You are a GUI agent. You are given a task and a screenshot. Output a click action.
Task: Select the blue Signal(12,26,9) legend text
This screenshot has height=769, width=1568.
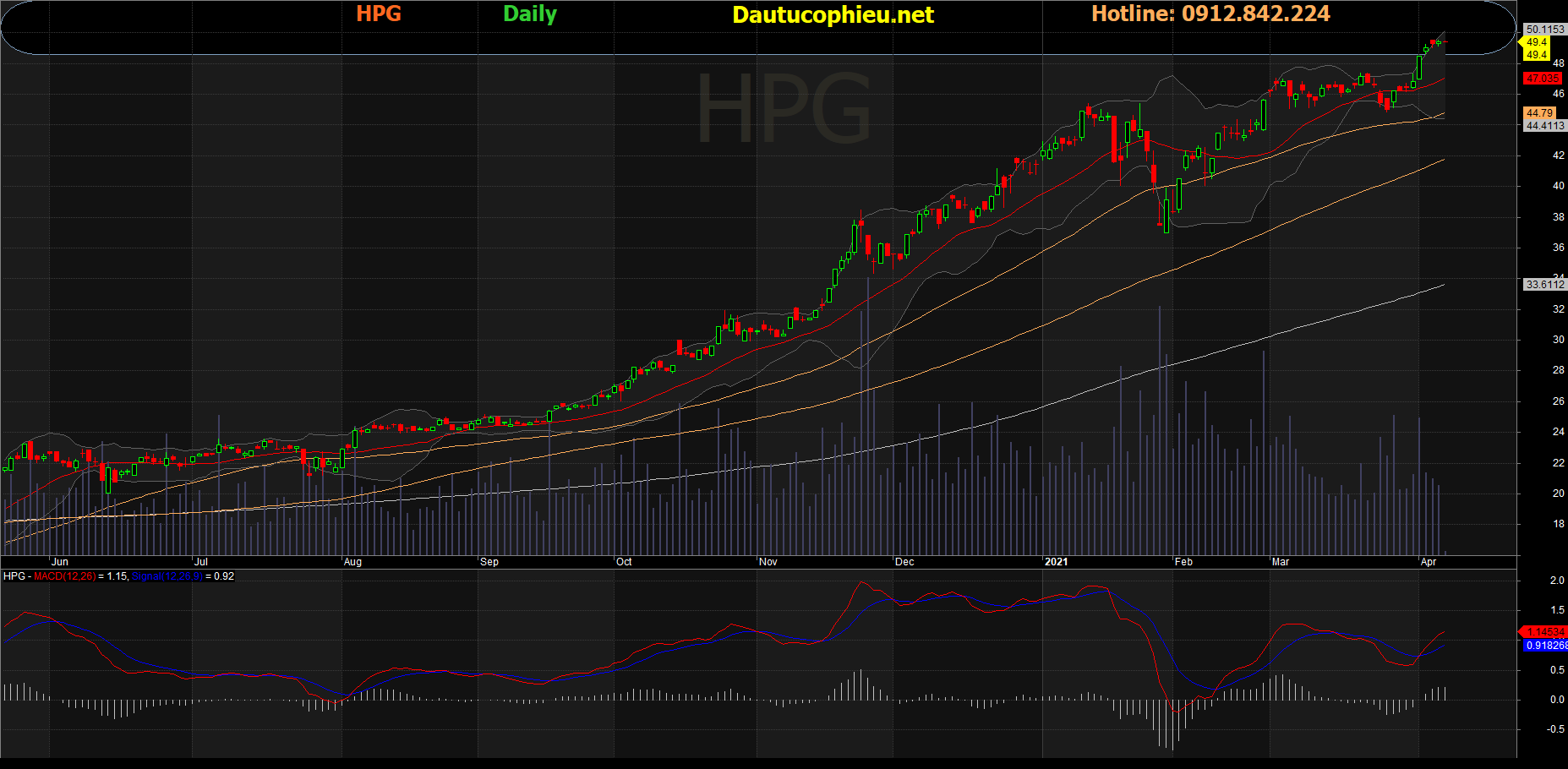pyautogui.click(x=167, y=576)
